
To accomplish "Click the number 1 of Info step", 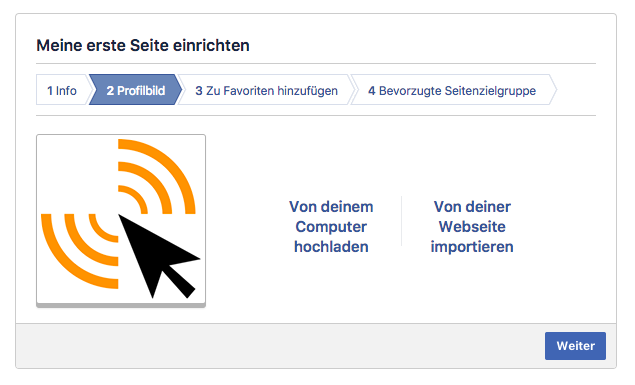I will pos(50,91).
